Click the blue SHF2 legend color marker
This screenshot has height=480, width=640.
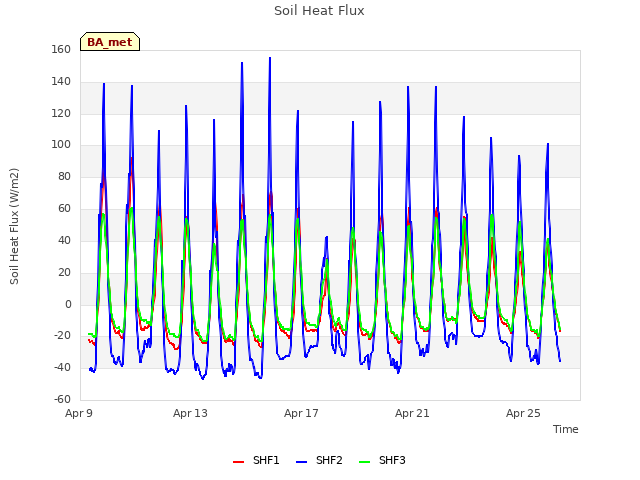pos(301,462)
